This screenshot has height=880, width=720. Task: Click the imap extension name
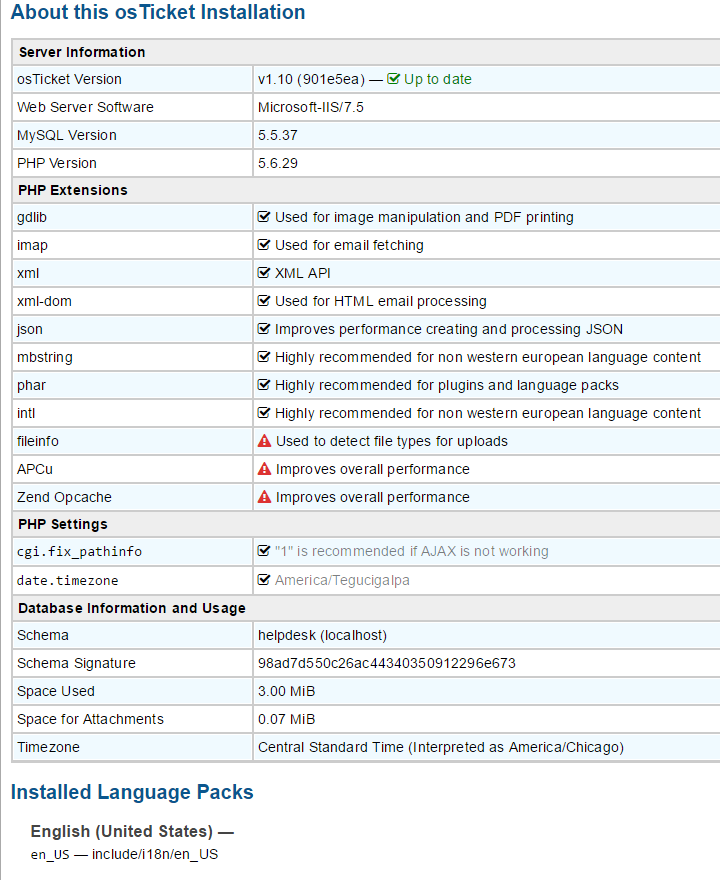tap(32, 245)
